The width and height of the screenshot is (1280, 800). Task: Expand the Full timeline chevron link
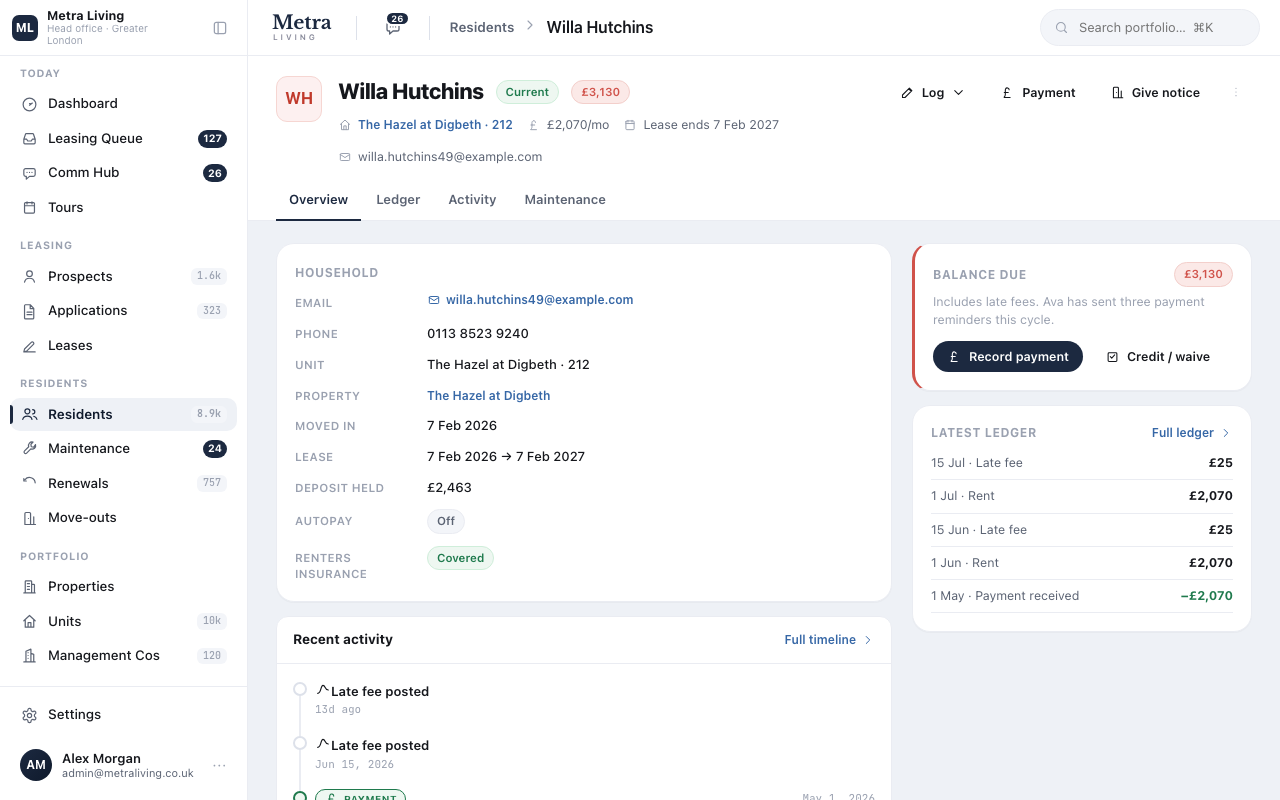(828, 640)
